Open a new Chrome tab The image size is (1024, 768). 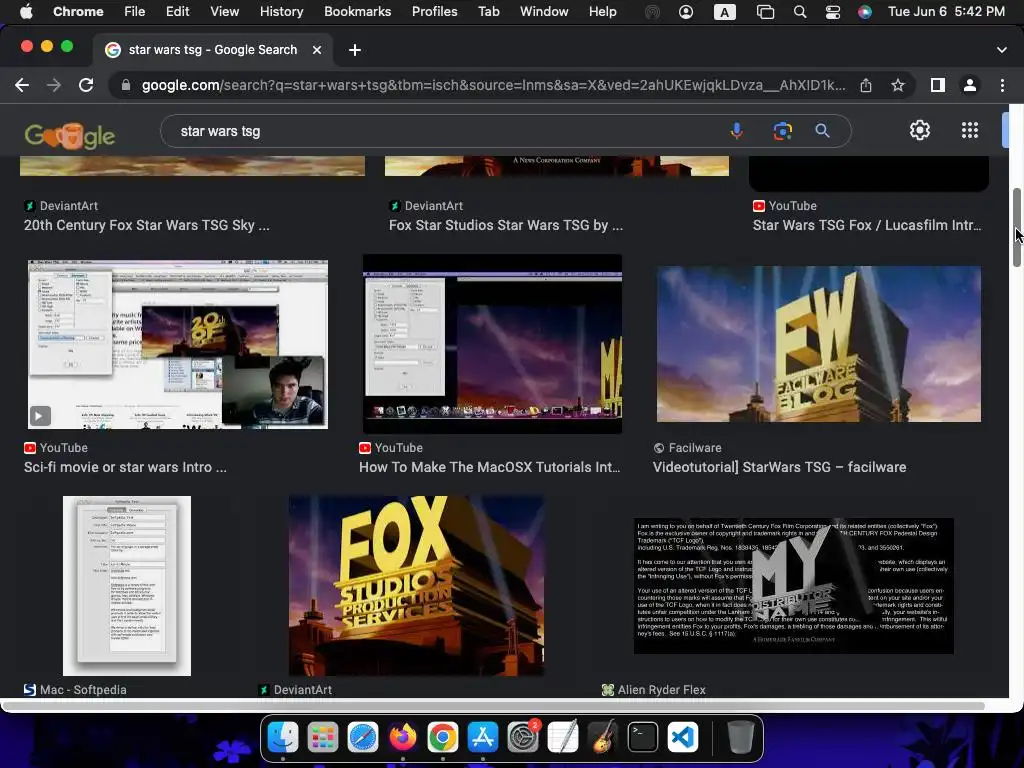coord(355,50)
